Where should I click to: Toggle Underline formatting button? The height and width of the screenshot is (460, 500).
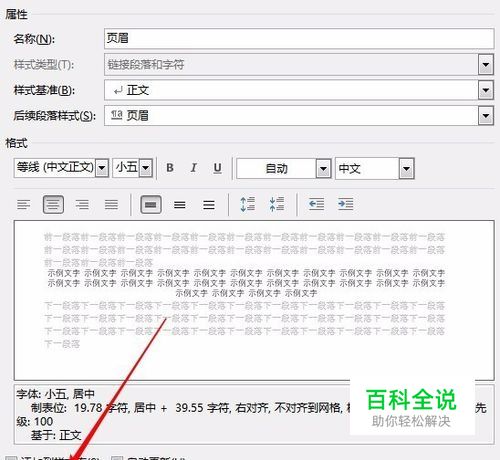click(217, 168)
